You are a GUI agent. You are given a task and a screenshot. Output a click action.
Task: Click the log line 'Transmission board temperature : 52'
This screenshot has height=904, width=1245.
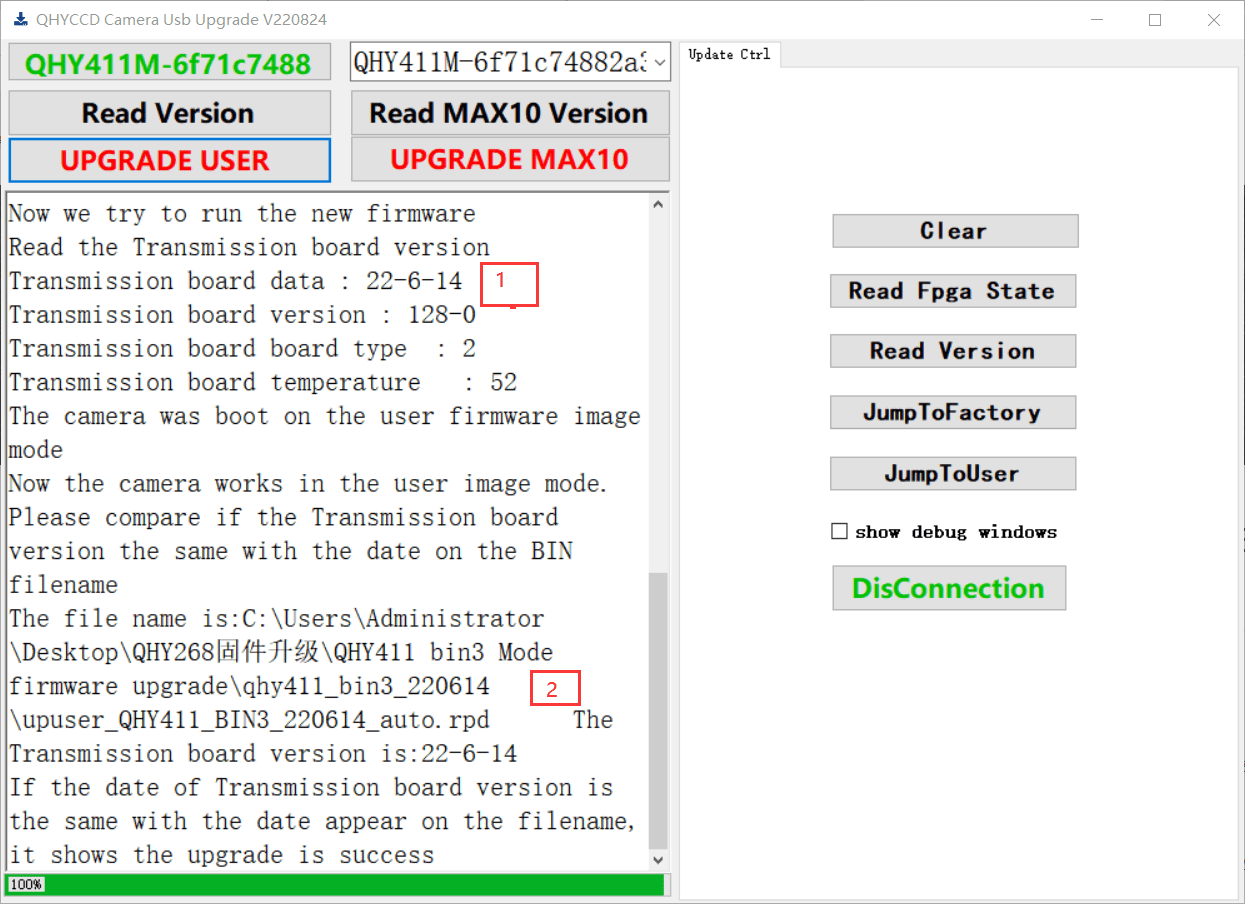click(x=263, y=382)
